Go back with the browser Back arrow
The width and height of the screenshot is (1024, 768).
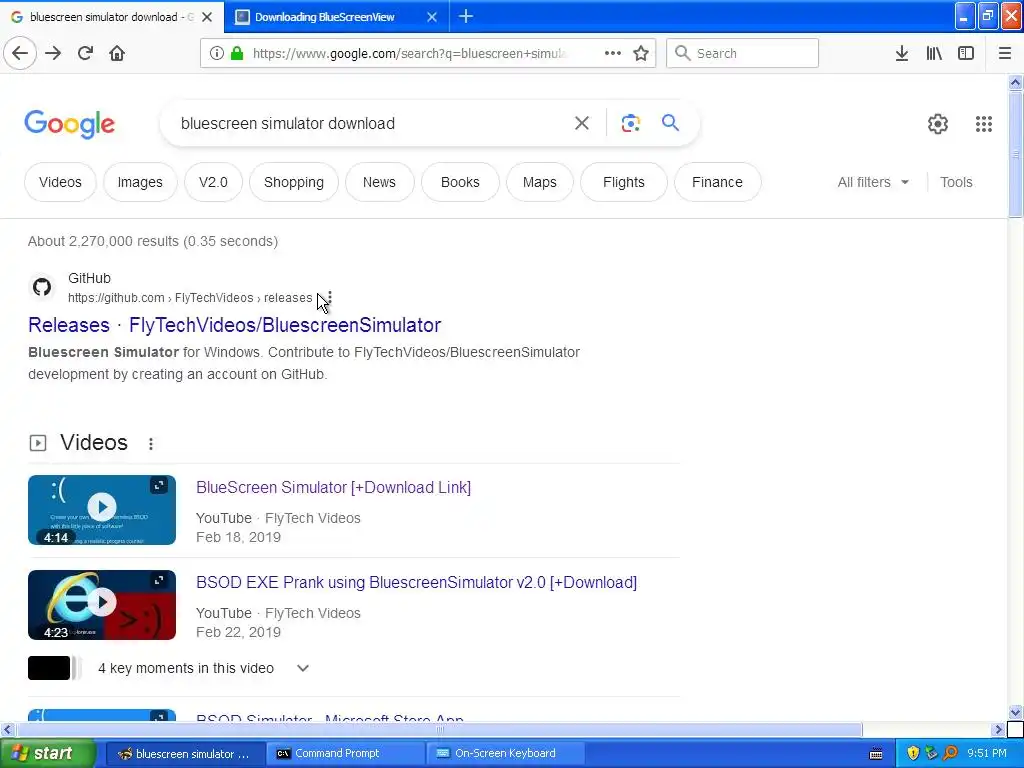click(20, 53)
